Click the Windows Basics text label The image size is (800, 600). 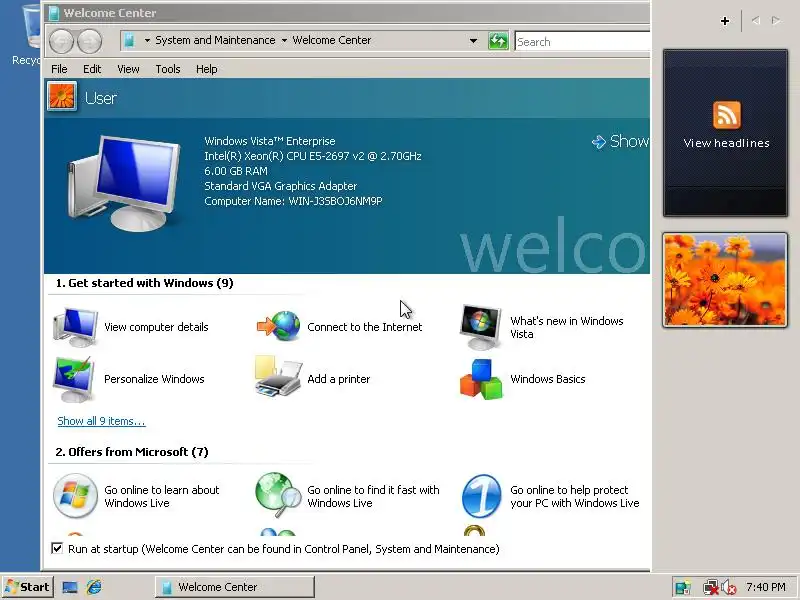[547, 379]
